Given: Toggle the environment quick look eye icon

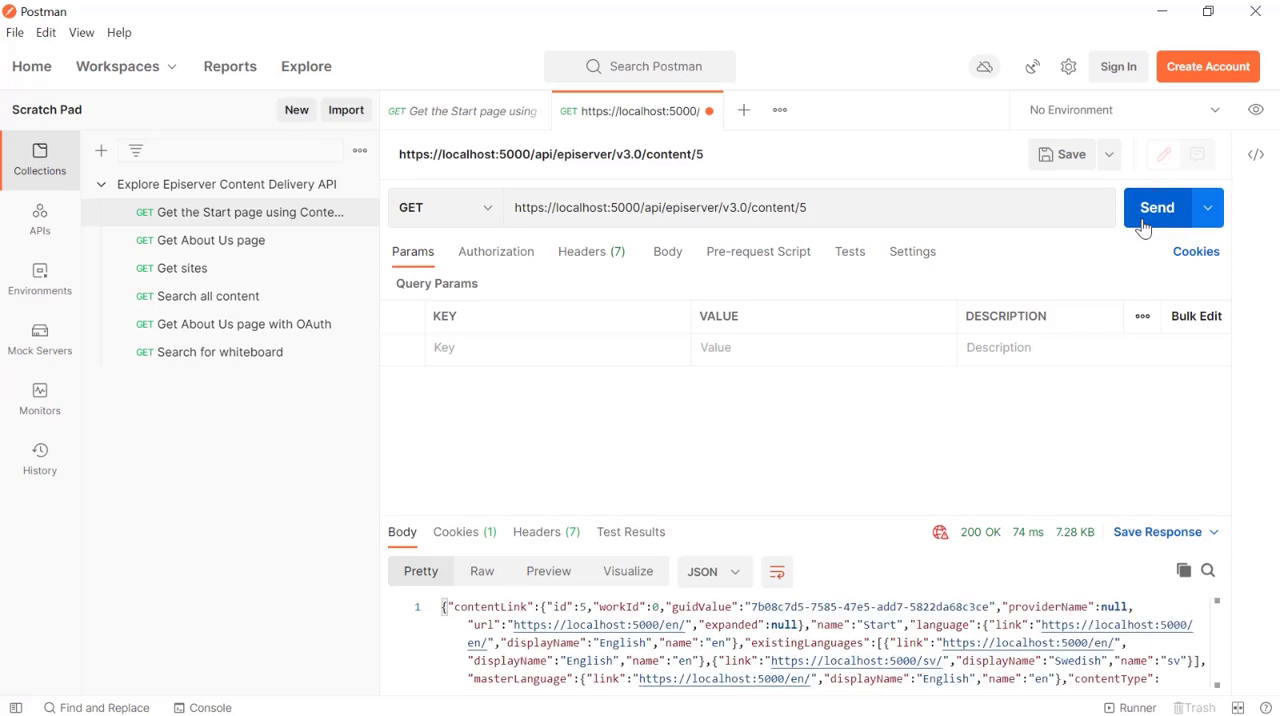Looking at the screenshot, I should [x=1256, y=110].
